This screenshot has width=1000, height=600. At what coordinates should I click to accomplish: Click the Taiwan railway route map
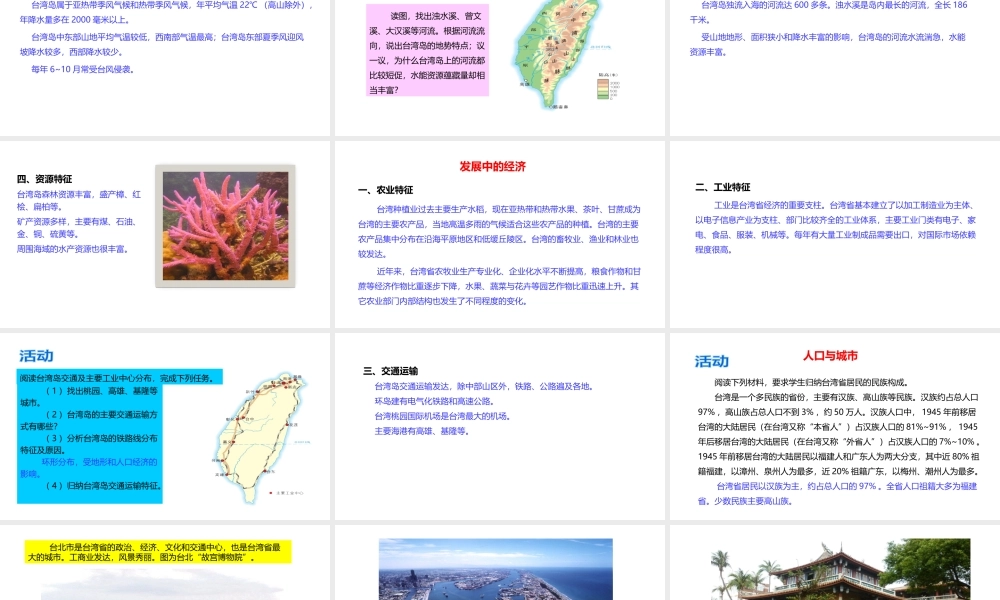point(260,437)
